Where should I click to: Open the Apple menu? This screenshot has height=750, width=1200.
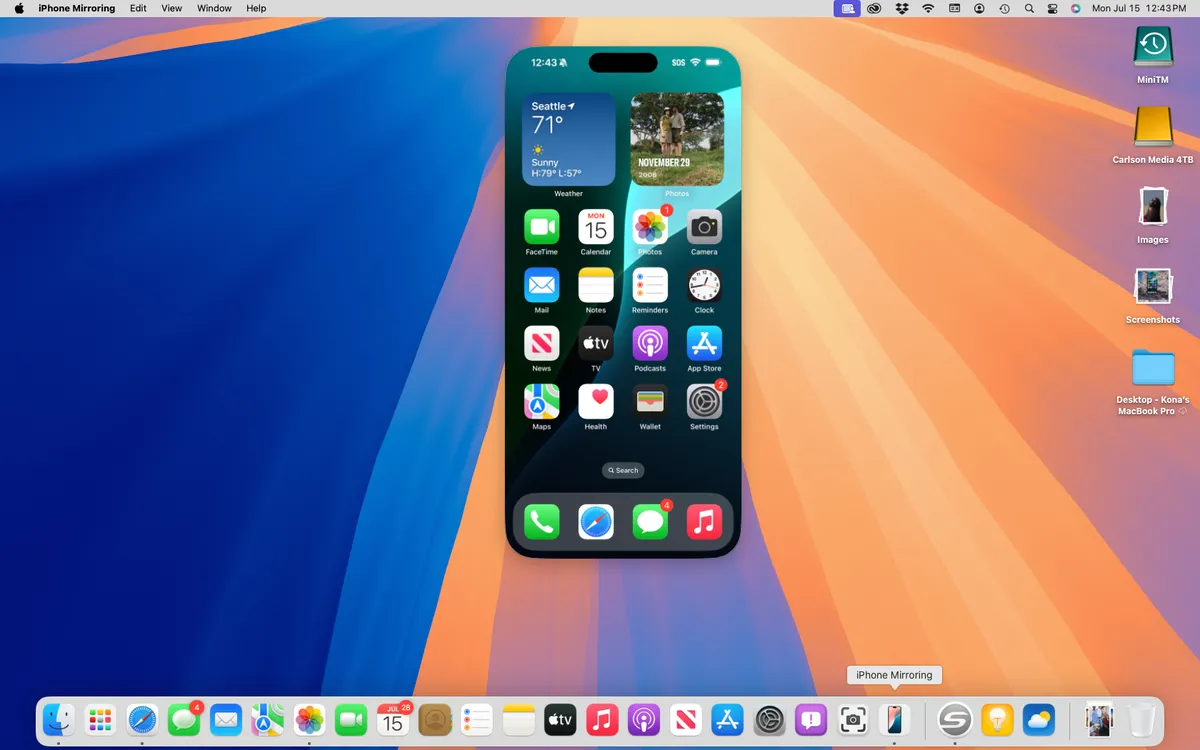(x=19, y=8)
